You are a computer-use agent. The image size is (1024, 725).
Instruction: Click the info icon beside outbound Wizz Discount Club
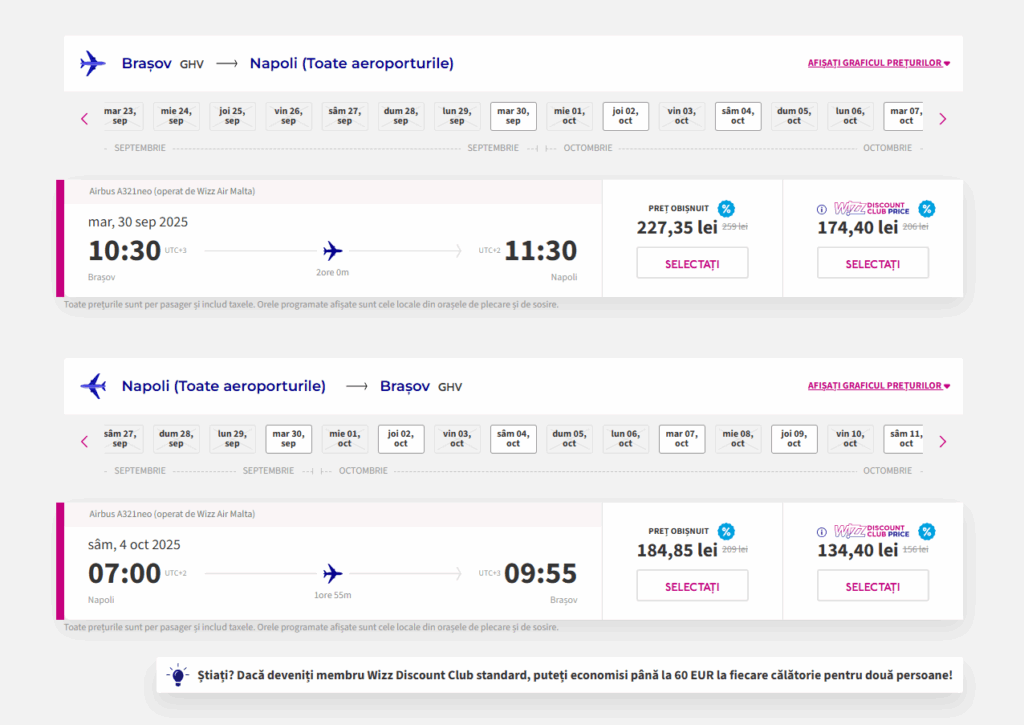point(822,210)
